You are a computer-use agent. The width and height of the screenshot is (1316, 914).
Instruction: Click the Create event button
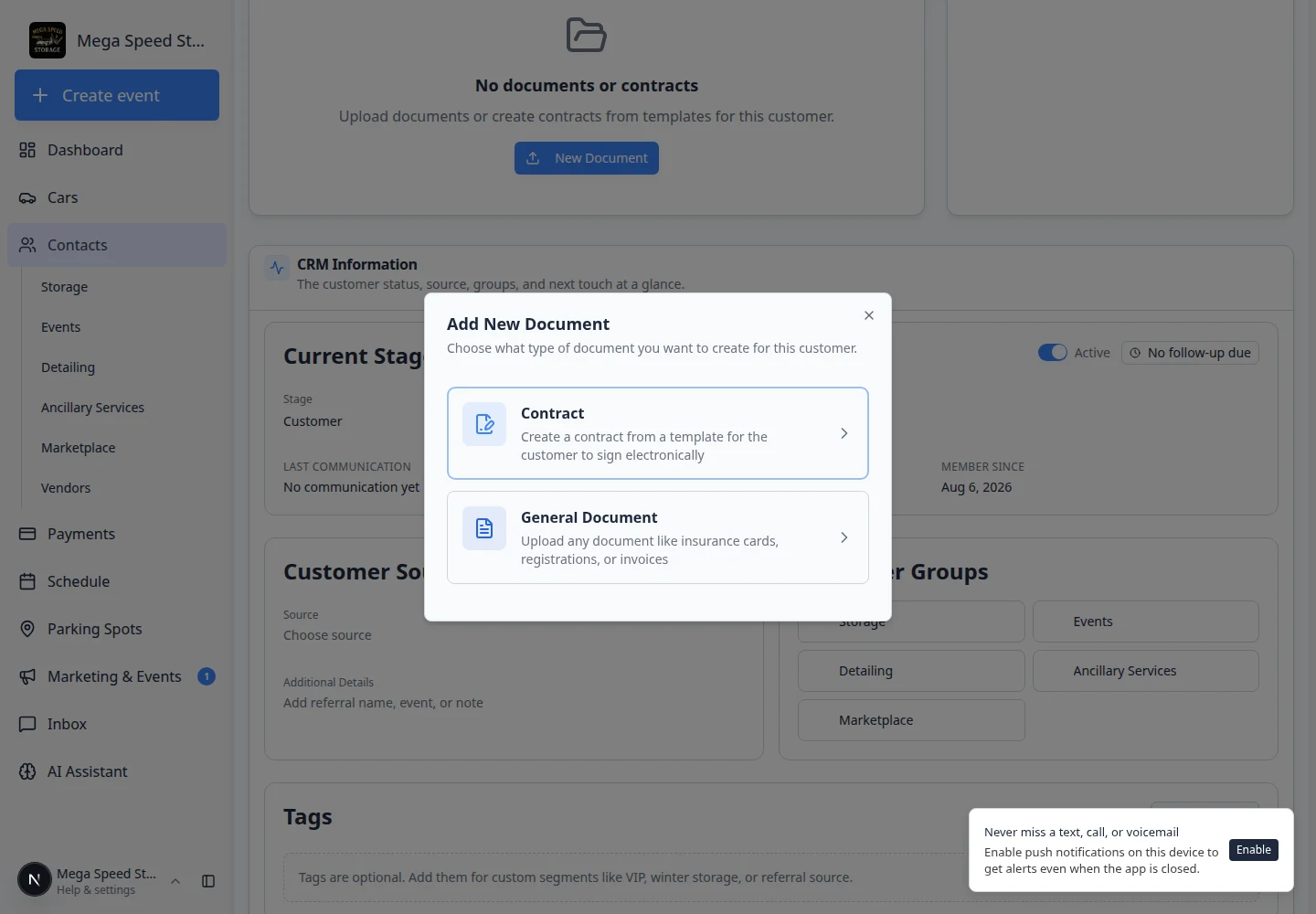117,95
